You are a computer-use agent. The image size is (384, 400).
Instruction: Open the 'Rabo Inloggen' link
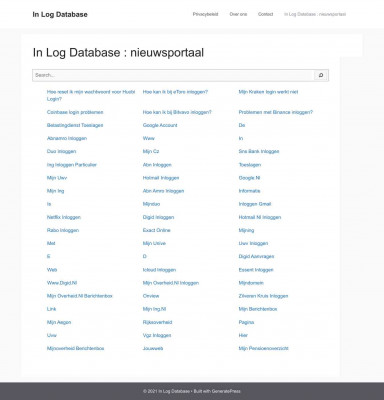click(63, 230)
